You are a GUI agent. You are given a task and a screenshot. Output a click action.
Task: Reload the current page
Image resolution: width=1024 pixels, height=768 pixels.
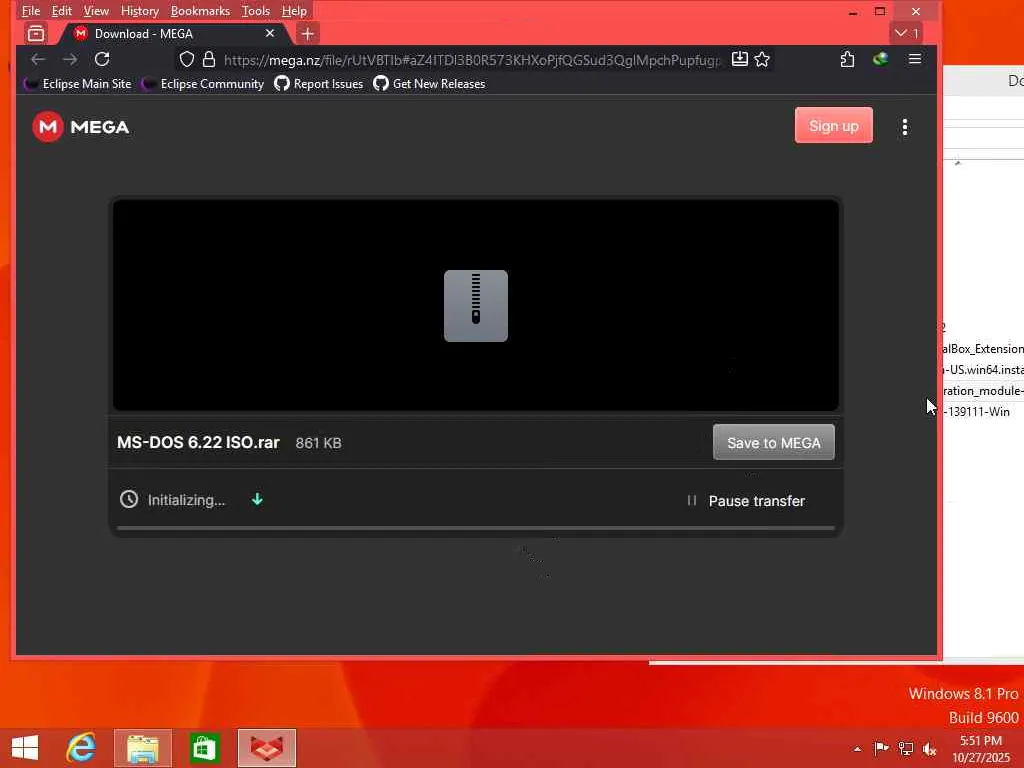pyautogui.click(x=102, y=59)
